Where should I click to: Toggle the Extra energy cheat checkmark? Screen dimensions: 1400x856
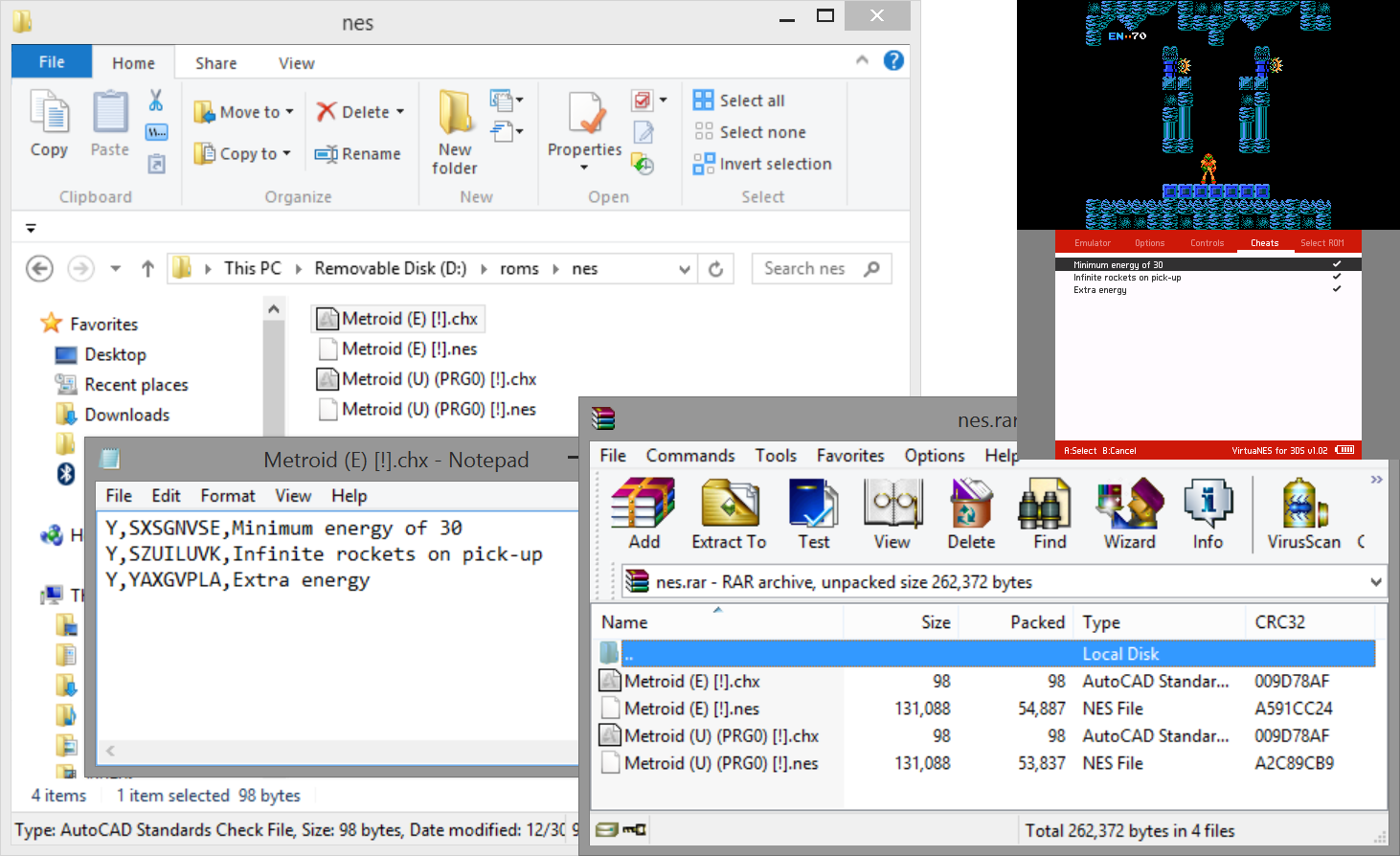(1337, 288)
